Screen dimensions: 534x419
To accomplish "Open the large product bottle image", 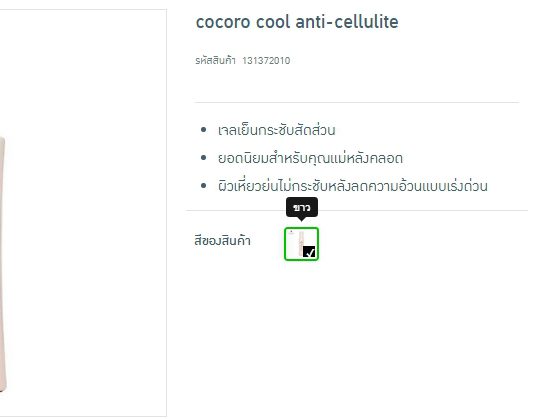I will [3, 264].
